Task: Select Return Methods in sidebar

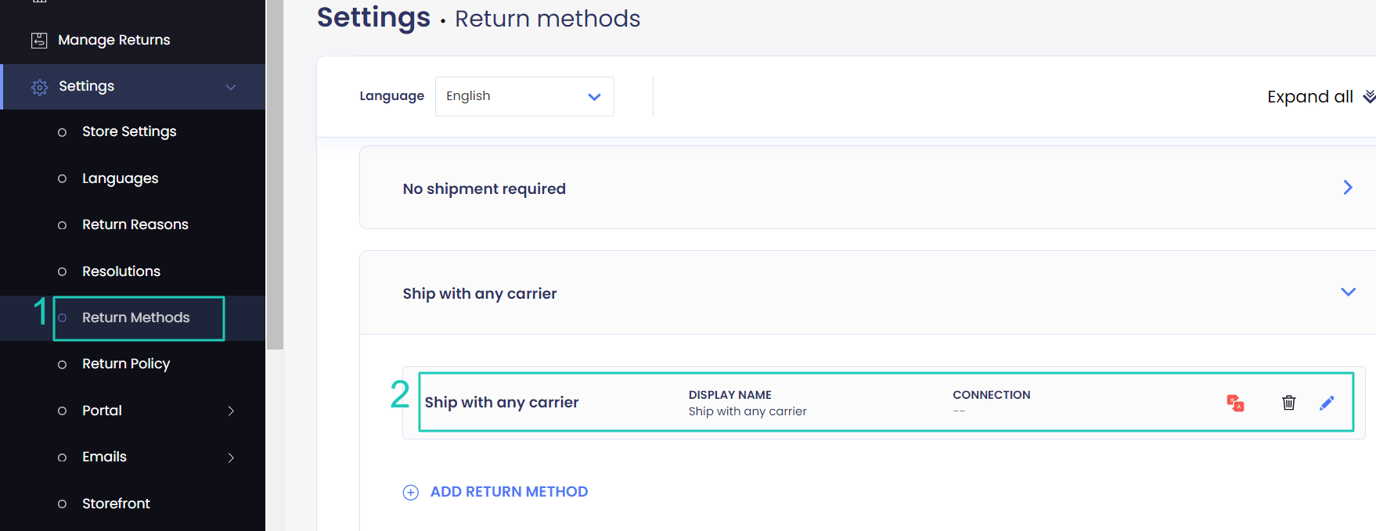Action: click(136, 318)
